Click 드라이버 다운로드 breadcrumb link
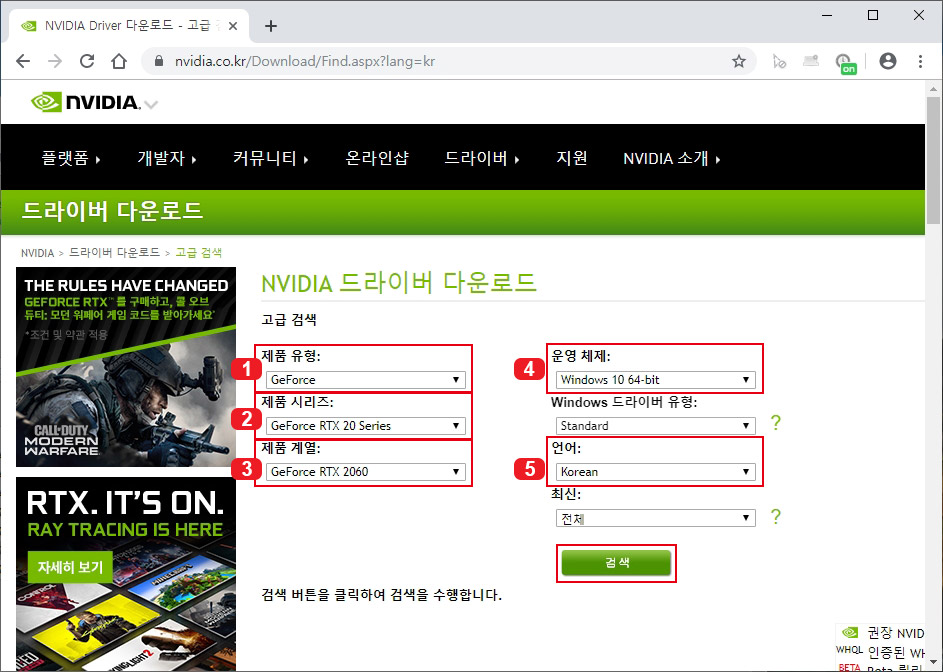Screen dimensions: 943x672 (114, 253)
